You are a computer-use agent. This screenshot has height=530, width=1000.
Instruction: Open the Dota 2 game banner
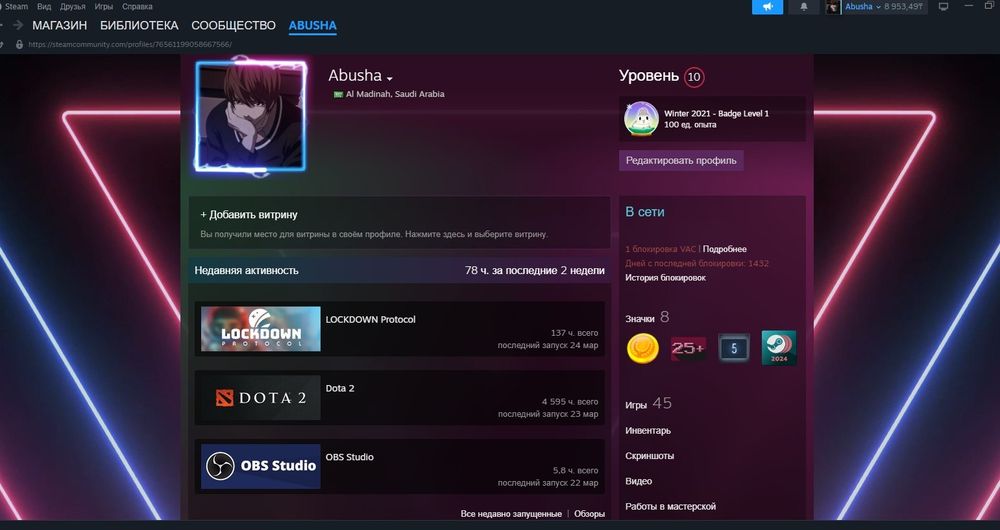pyautogui.click(x=260, y=397)
